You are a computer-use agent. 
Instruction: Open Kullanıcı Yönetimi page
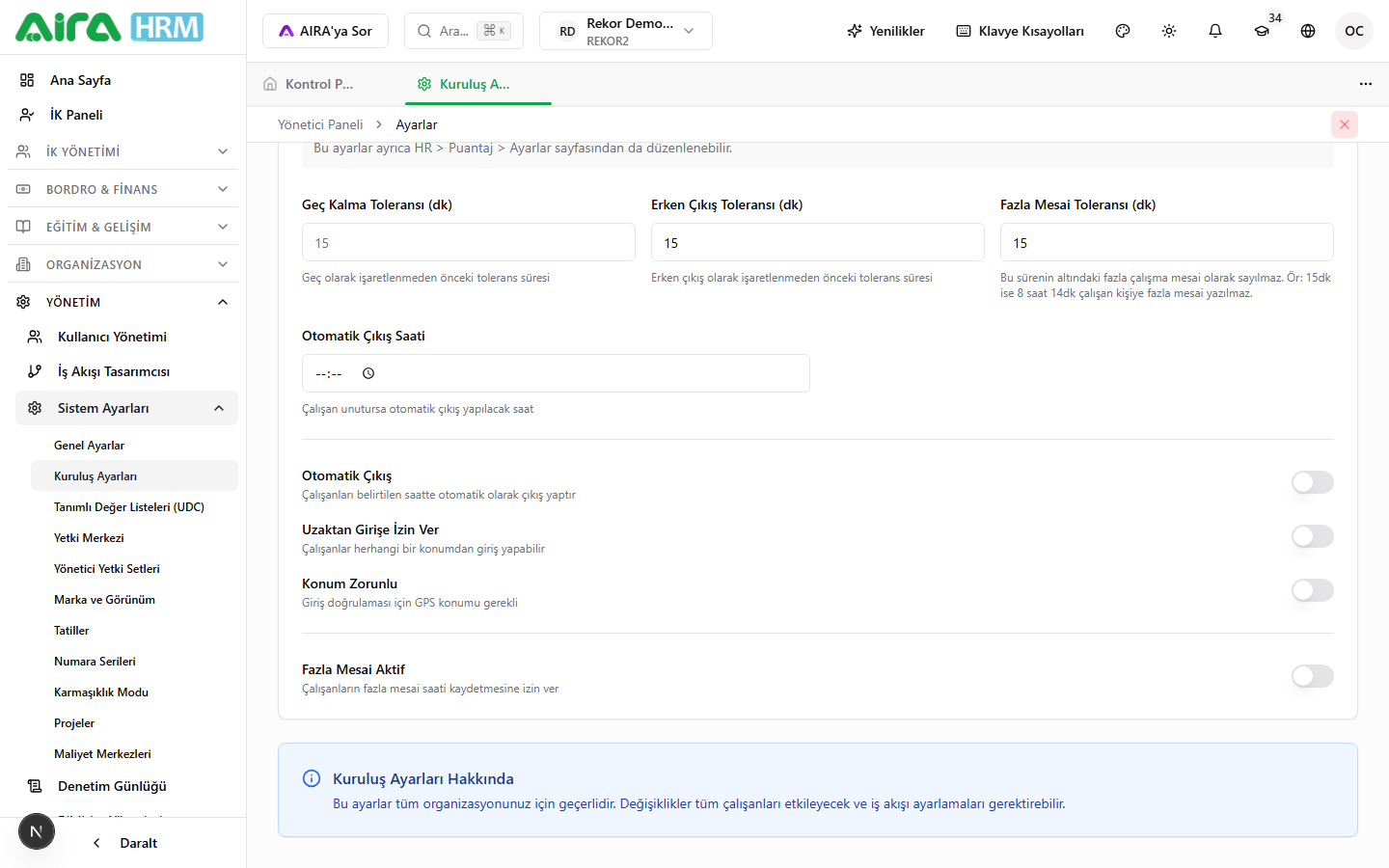[x=126, y=337]
